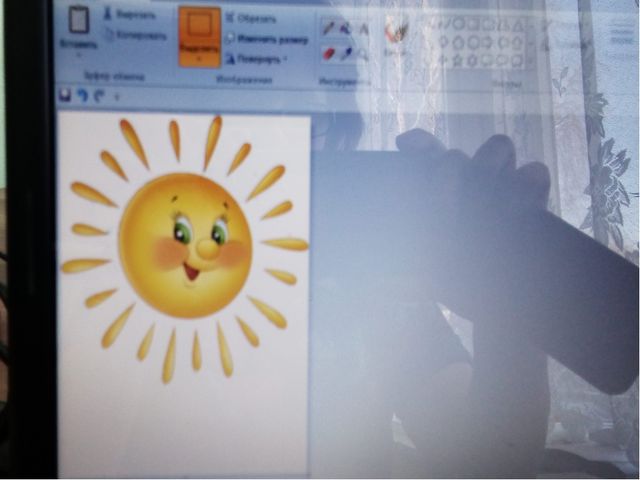Viewport: 640px width, 480px height.
Task: Select the Cloud callout shape
Action: coord(517,61)
